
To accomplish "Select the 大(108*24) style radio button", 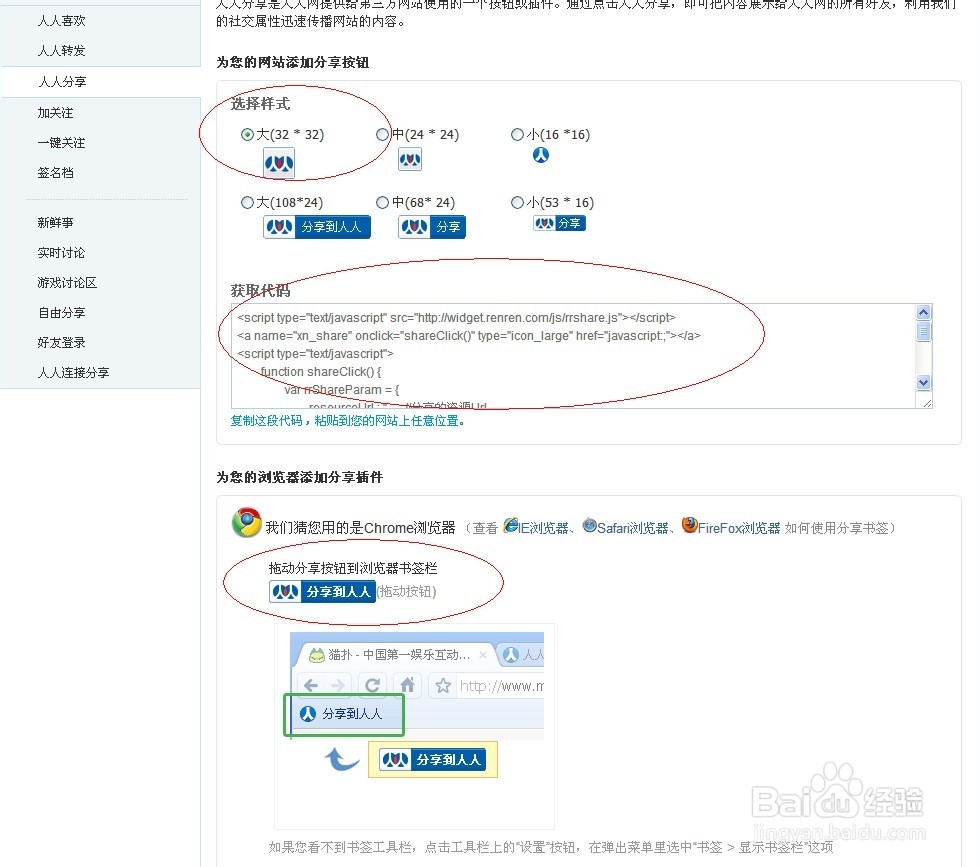I will [248, 203].
